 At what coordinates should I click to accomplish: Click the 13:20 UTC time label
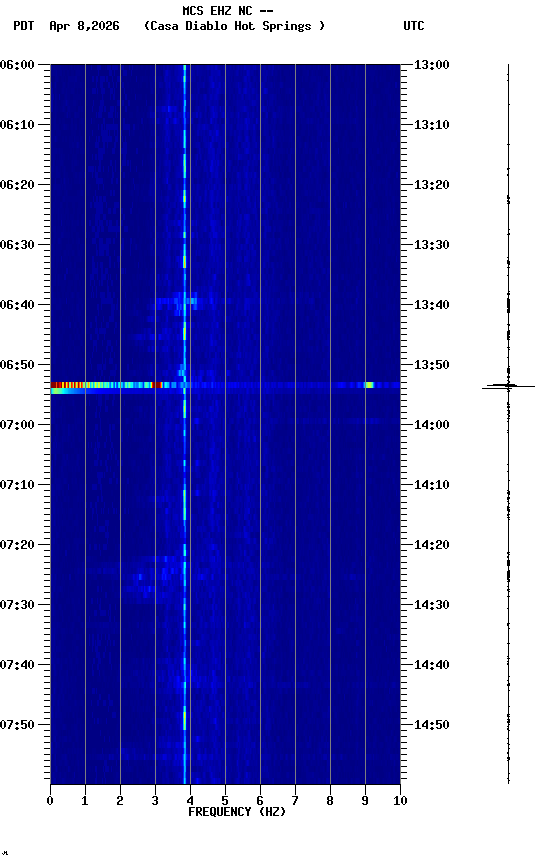tap(432, 185)
